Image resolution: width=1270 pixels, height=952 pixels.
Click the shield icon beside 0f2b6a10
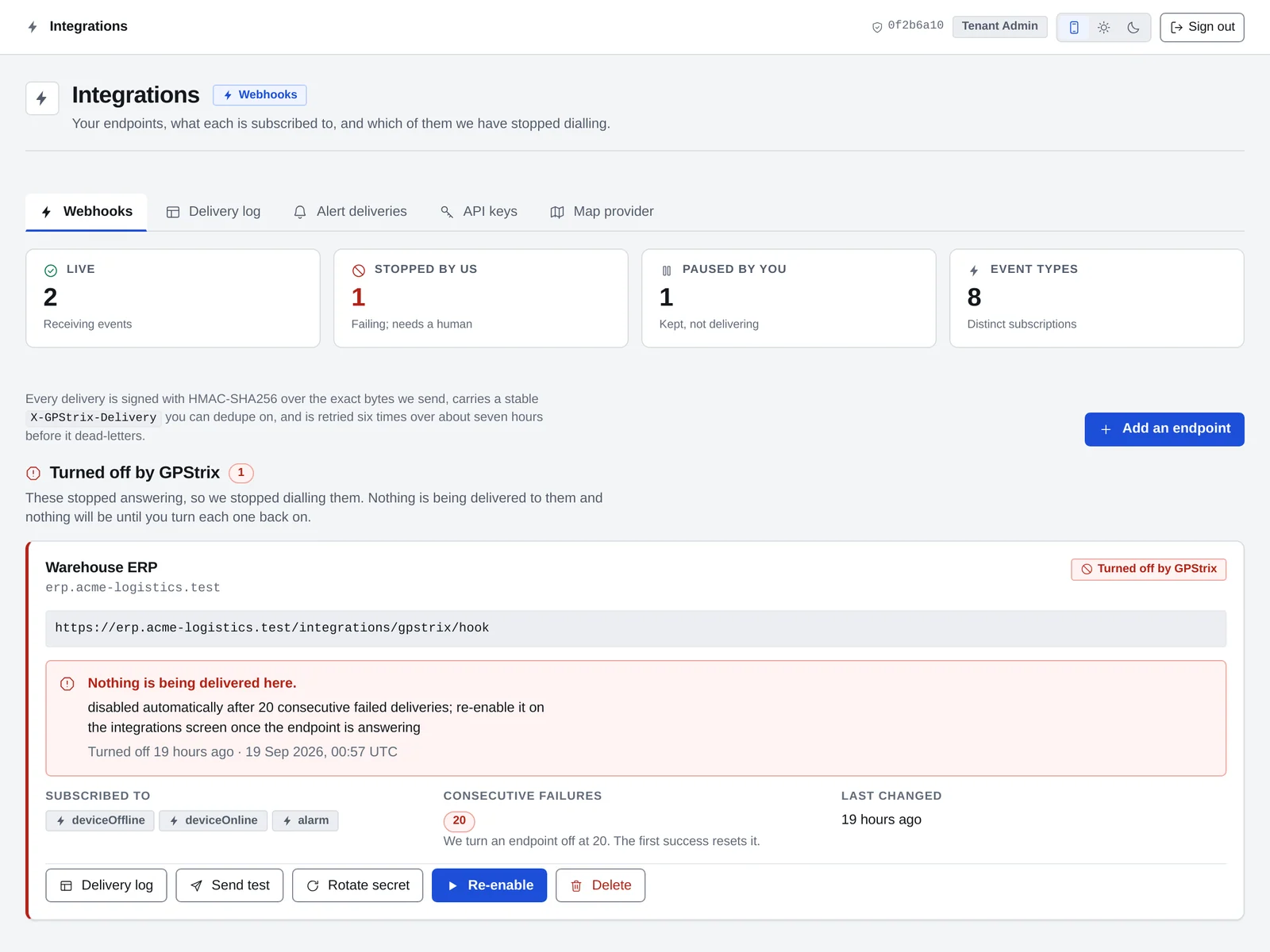pyautogui.click(x=877, y=27)
